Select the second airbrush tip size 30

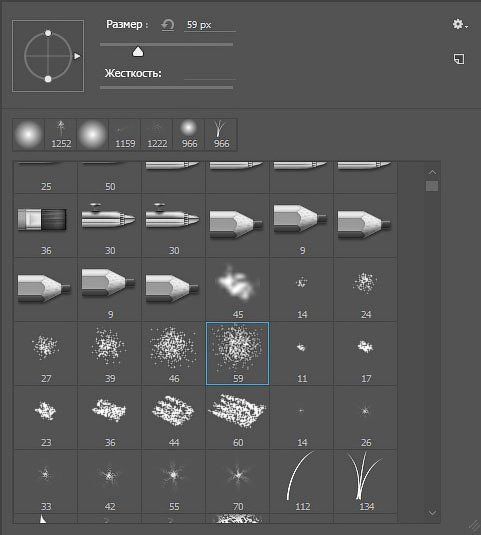point(174,226)
